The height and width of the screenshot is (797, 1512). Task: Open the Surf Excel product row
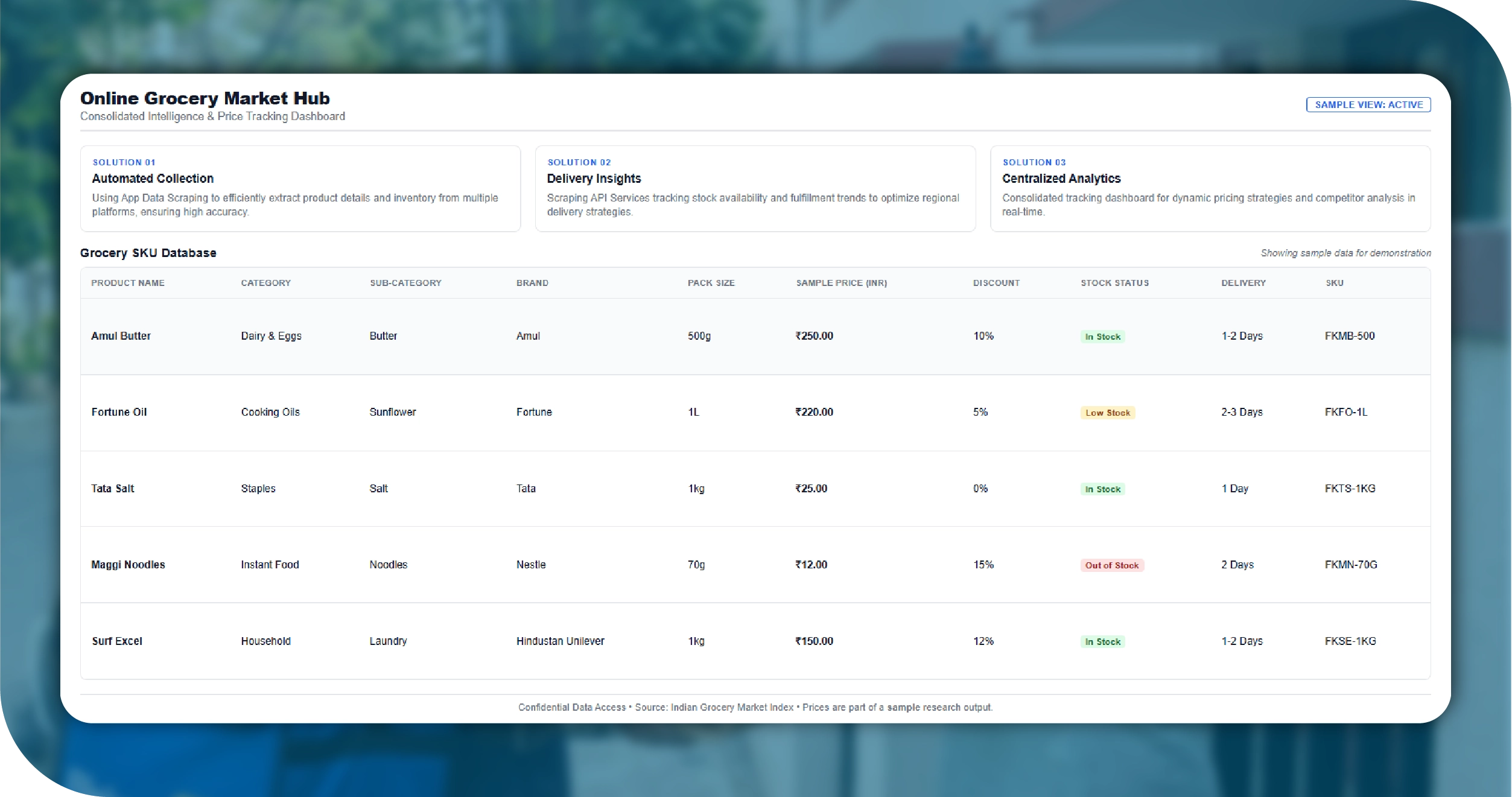[x=754, y=641]
